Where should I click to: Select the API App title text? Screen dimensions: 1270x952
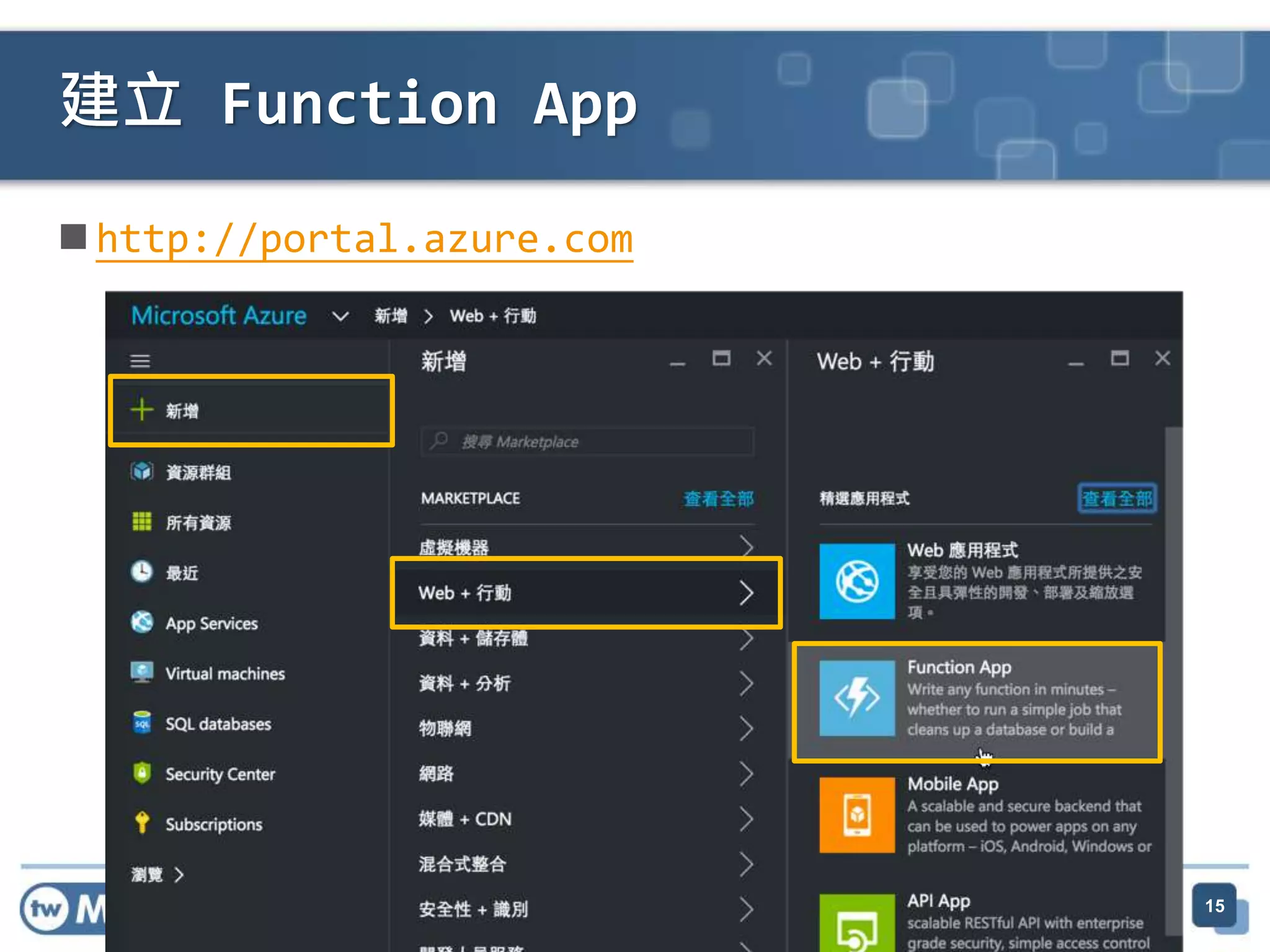[x=939, y=900]
